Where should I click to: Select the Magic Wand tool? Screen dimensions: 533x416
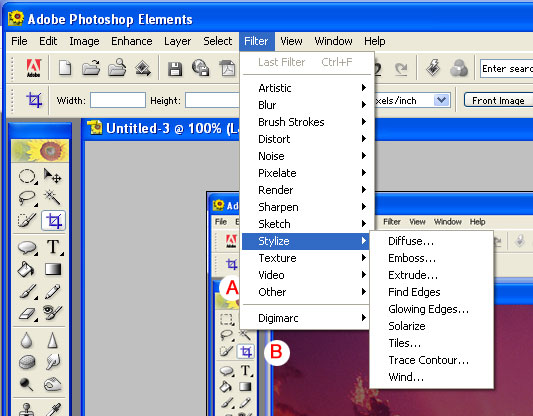click(x=52, y=197)
